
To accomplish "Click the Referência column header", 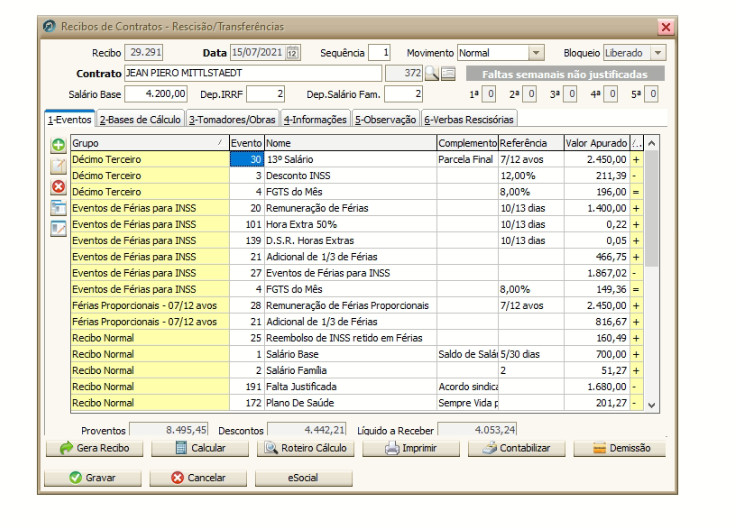I will click(531, 143).
